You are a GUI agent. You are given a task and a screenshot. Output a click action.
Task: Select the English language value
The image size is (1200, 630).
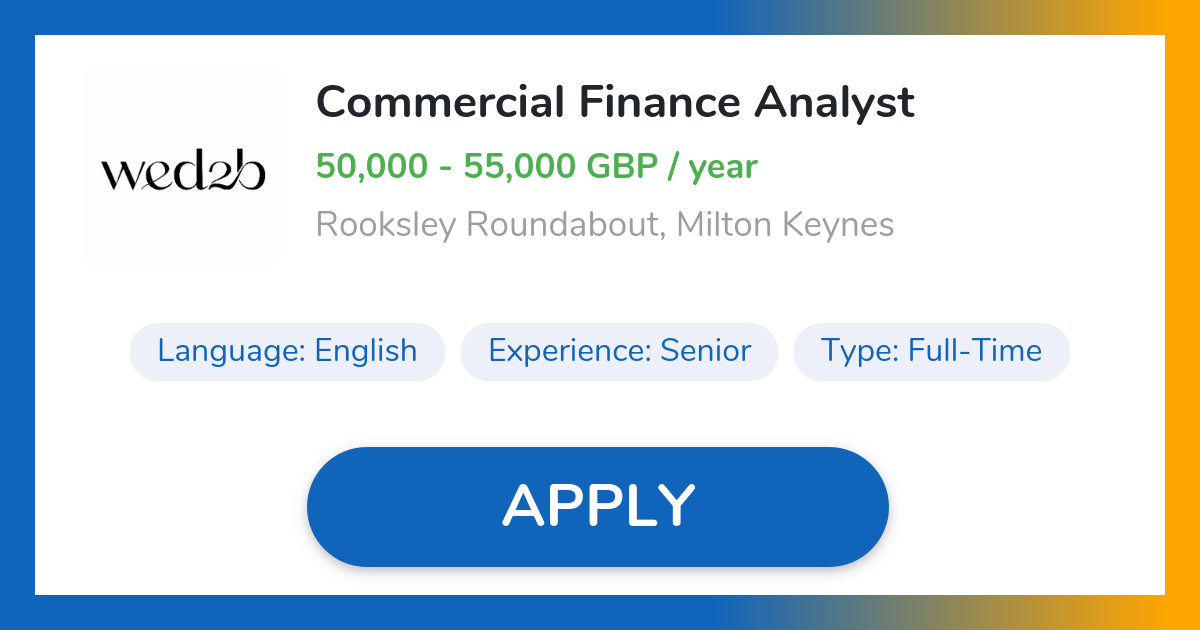point(367,351)
